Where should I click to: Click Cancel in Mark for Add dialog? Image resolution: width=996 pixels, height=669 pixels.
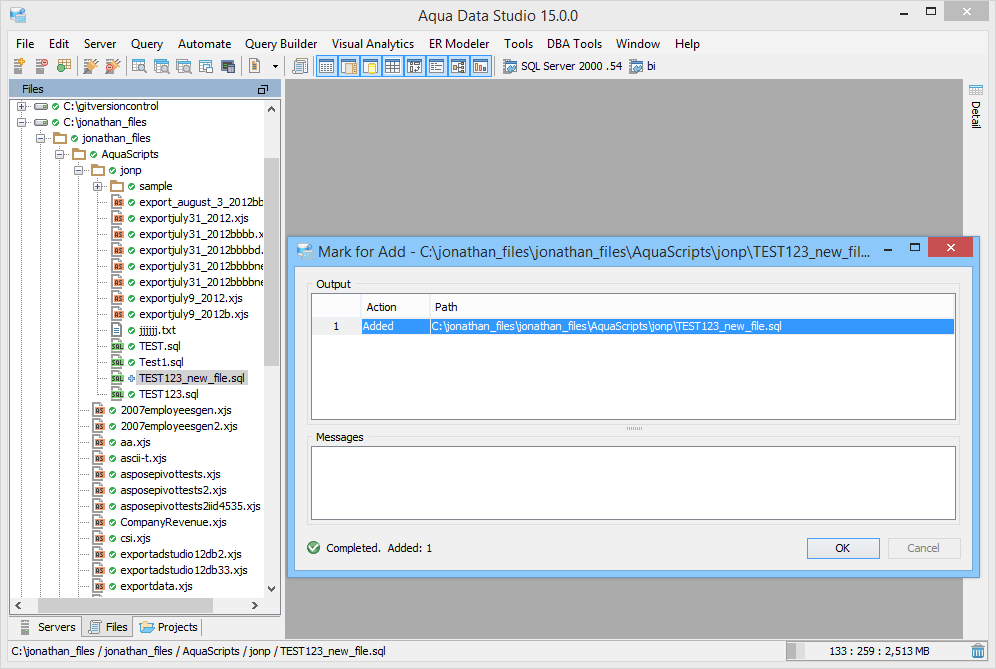[924, 548]
